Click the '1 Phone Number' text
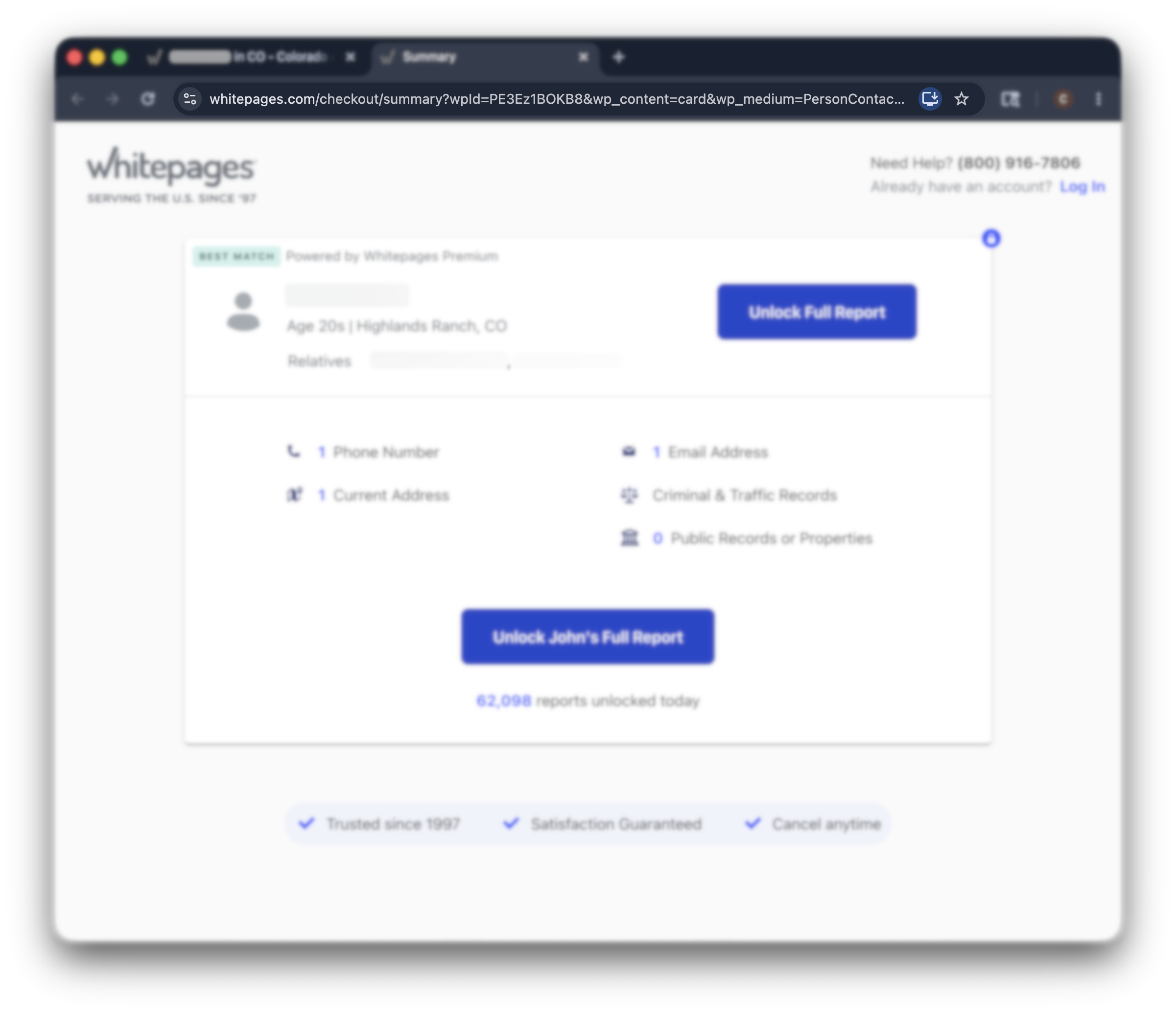This screenshot has width=1176, height=1013. click(x=378, y=452)
